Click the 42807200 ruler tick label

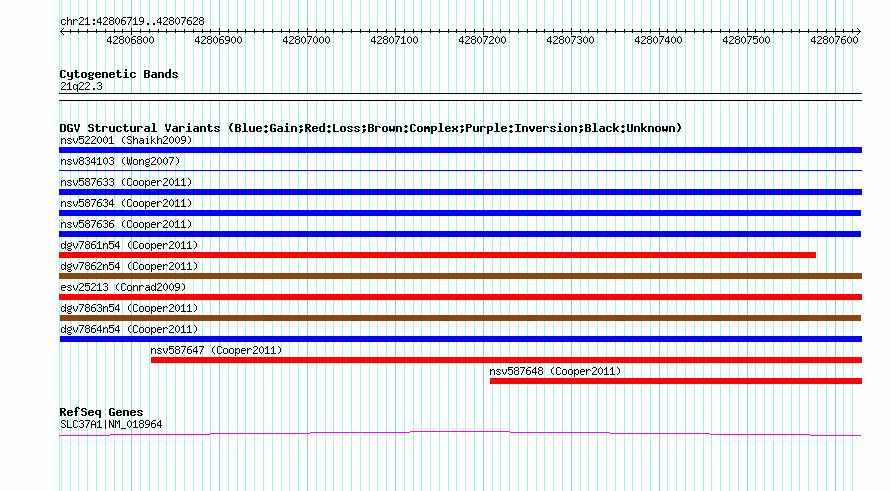(x=482, y=40)
